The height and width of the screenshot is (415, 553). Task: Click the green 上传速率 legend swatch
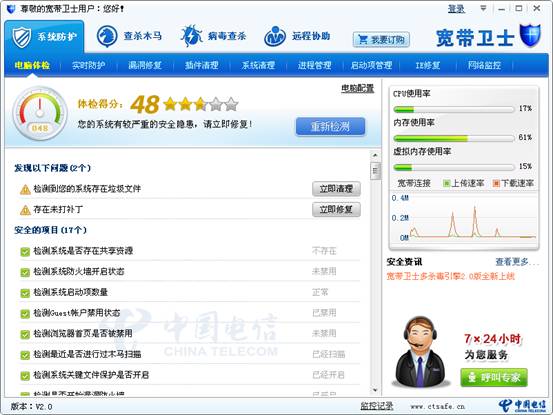pyautogui.click(x=446, y=183)
